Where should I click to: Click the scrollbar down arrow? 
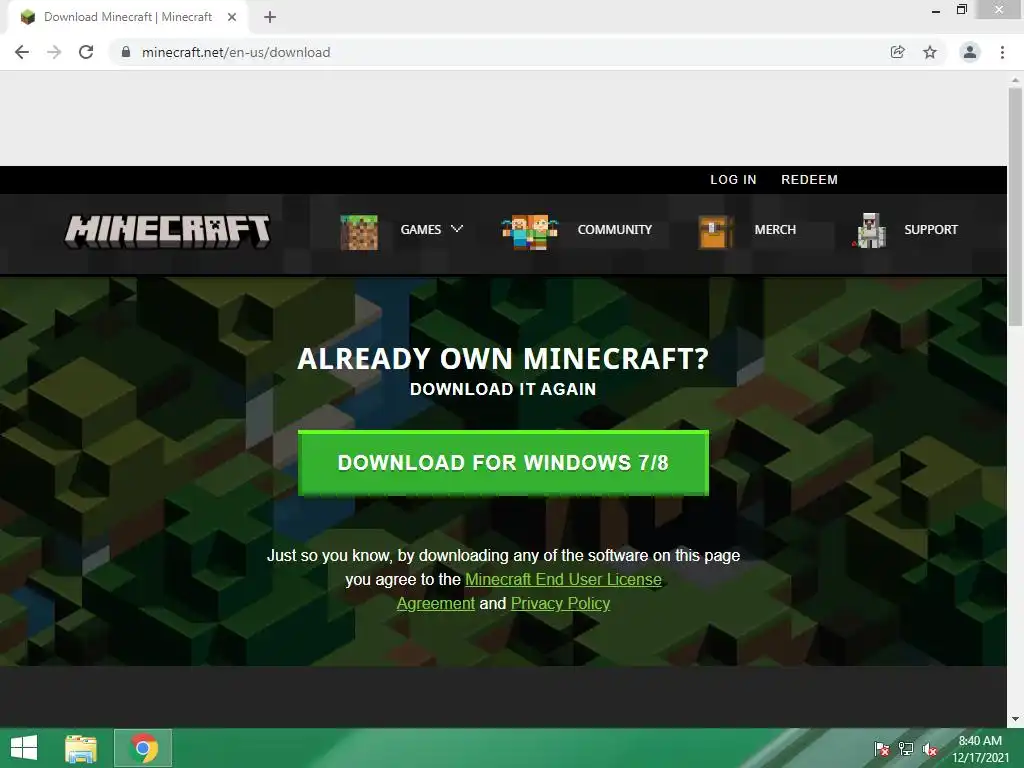click(1015, 720)
